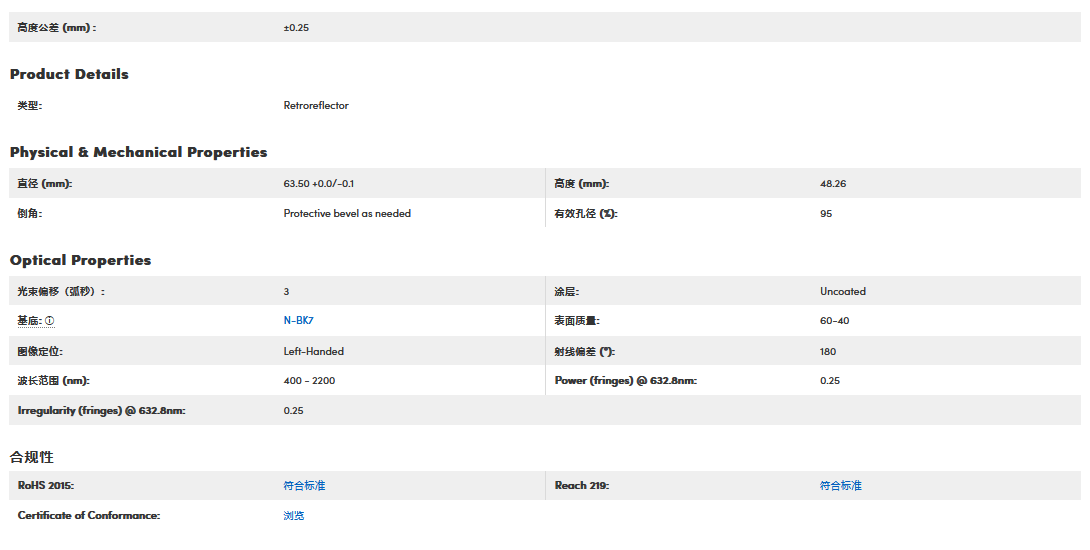Click the info icon beside 基底
The width and height of the screenshot is (1090, 550).
pos(50,321)
